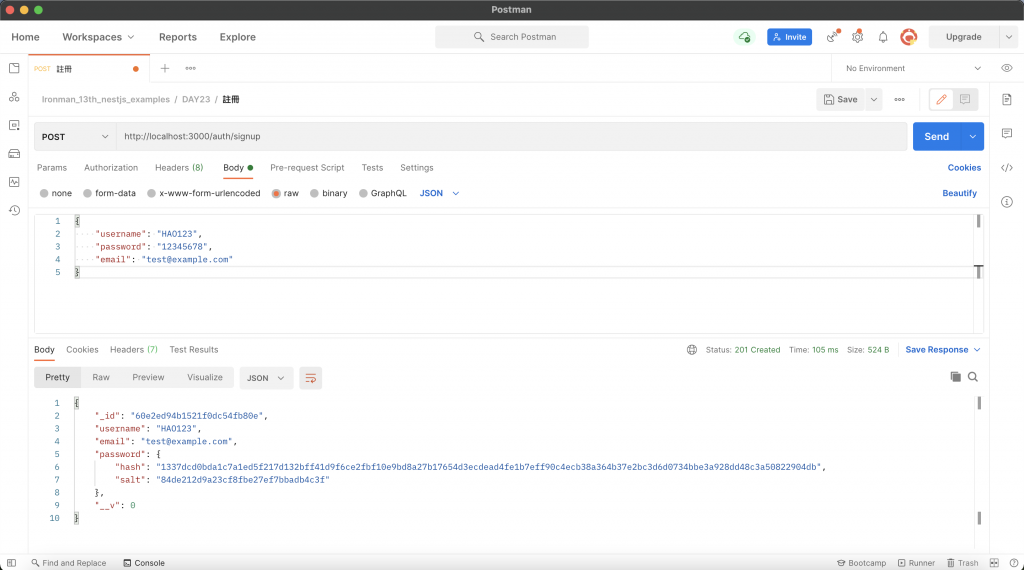The width and height of the screenshot is (1024, 570).
Task: Open the Upgrade dropdown arrow
Action: pyautogui.click(x=1008, y=37)
